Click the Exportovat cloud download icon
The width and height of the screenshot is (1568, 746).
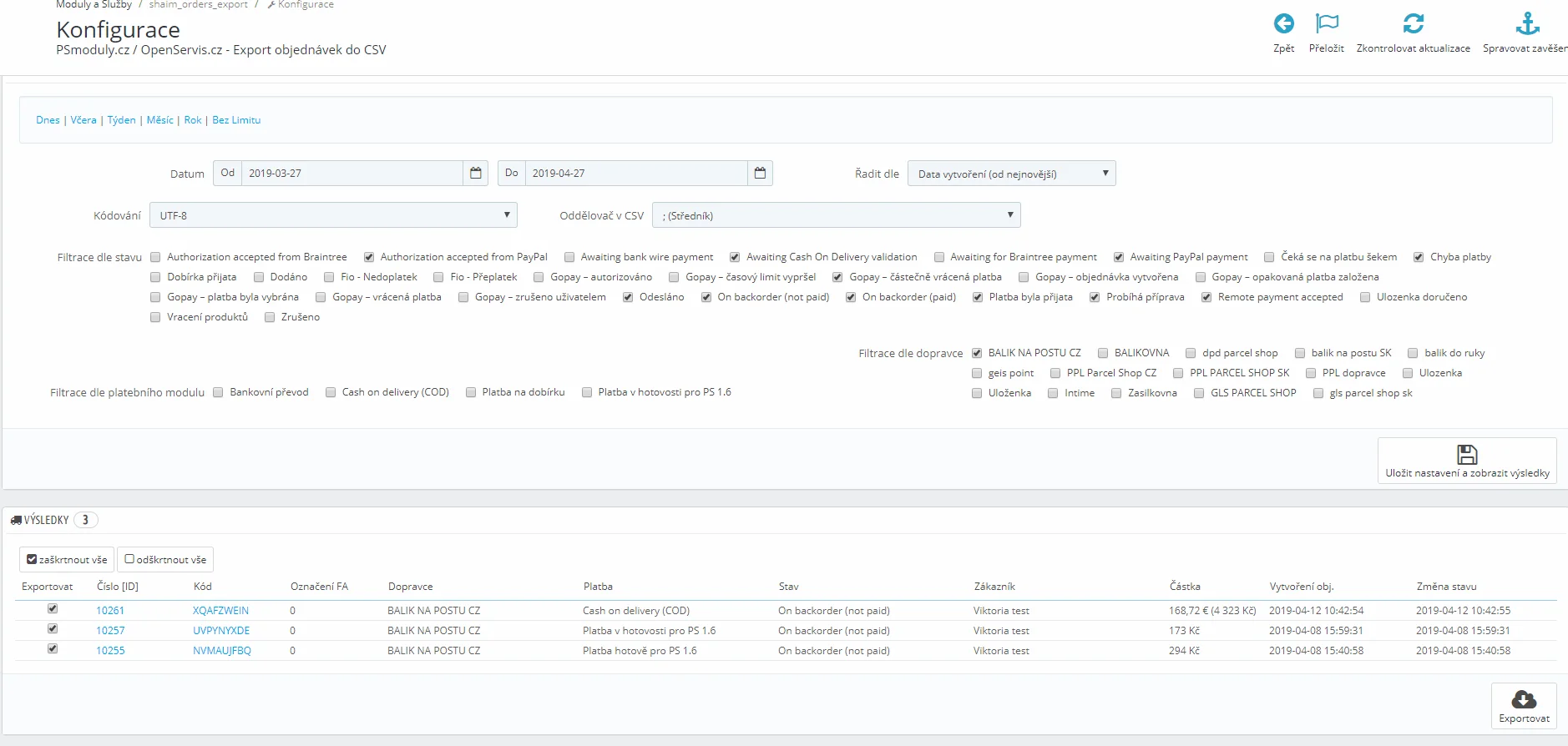click(1524, 699)
